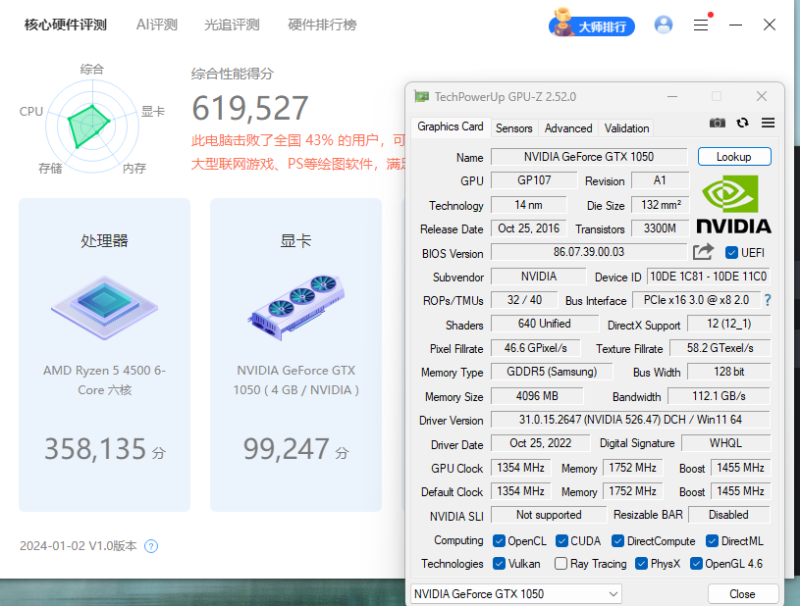The image size is (800, 606).
Task: Click the processor chip illustration
Action: [x=105, y=308]
